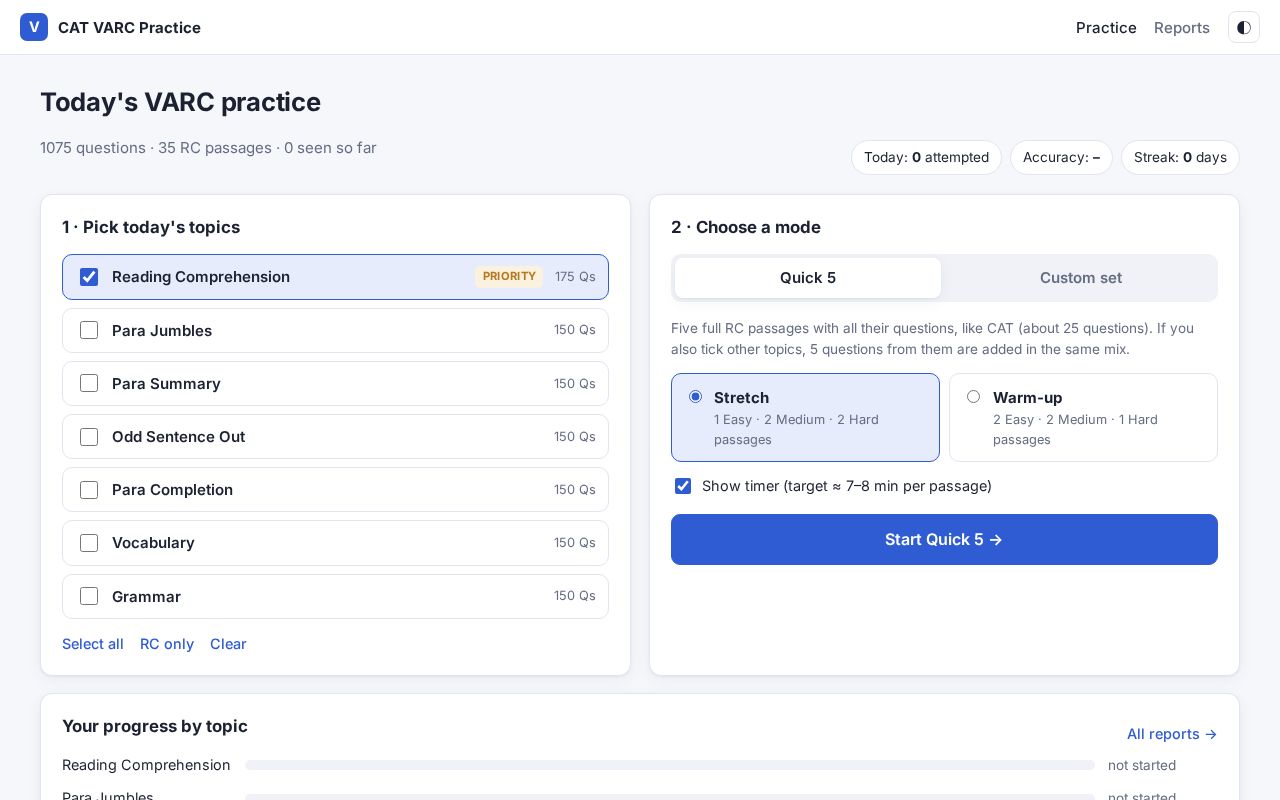
Task: Choose the Warm-up difficulty radio option
Action: point(973,397)
